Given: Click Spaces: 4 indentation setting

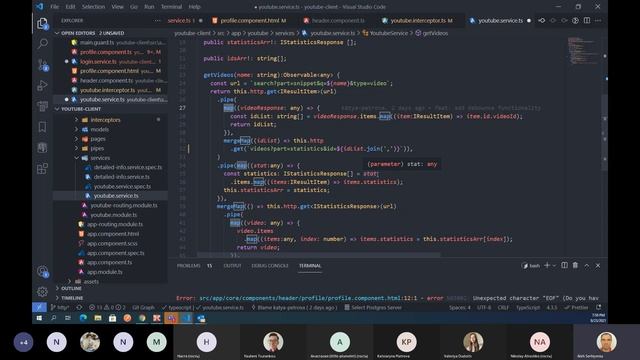Looking at the screenshot, I should point(460,307).
